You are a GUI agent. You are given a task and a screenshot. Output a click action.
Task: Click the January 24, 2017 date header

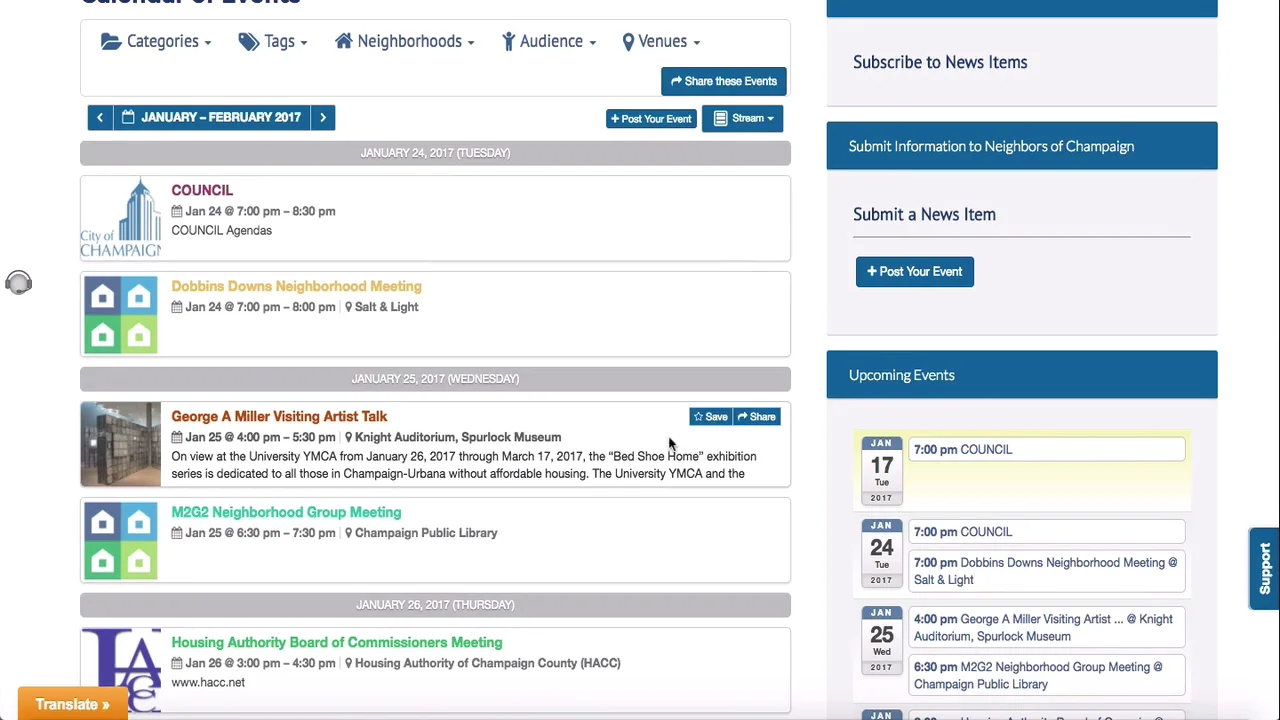[435, 153]
